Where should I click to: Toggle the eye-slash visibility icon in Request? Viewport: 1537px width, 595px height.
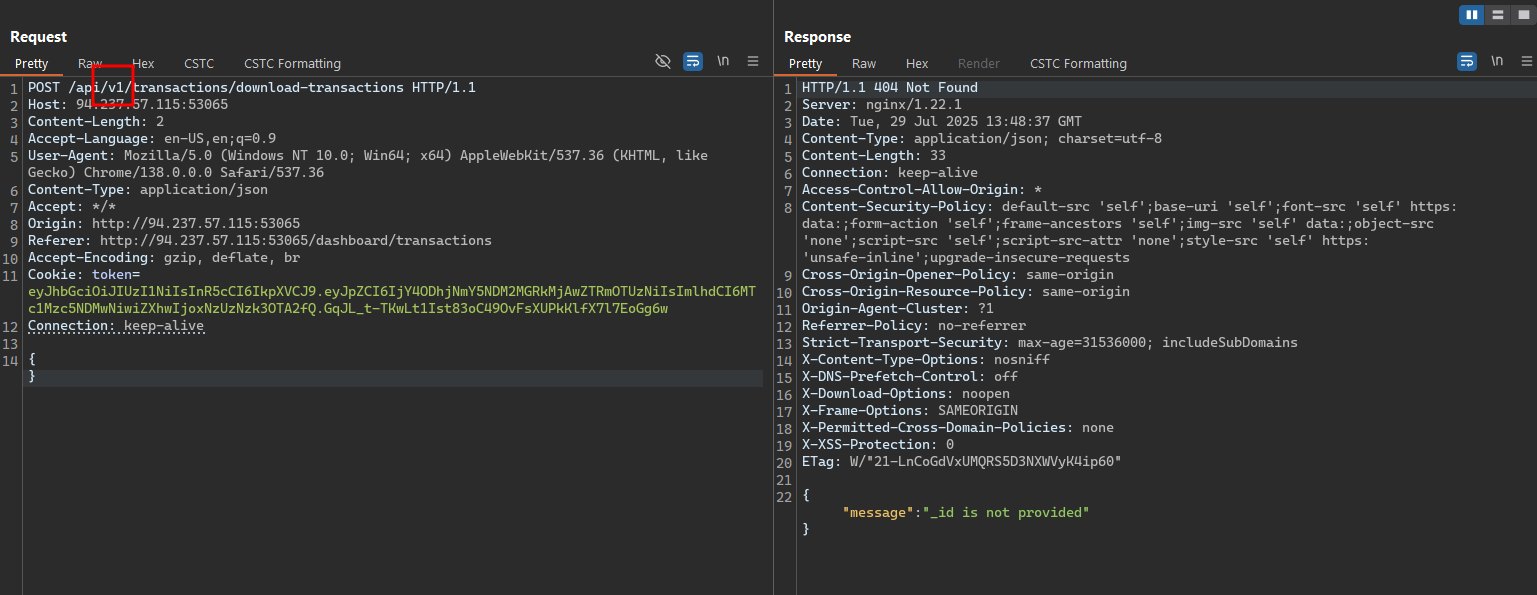point(662,61)
